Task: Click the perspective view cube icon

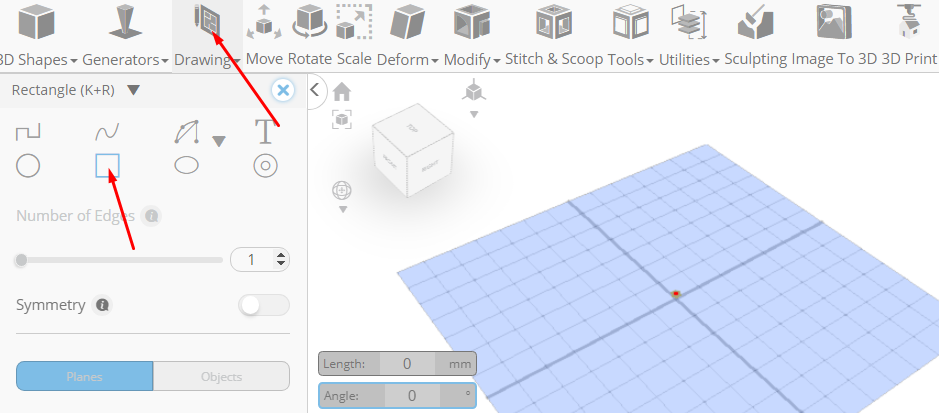Action: pos(474,91)
